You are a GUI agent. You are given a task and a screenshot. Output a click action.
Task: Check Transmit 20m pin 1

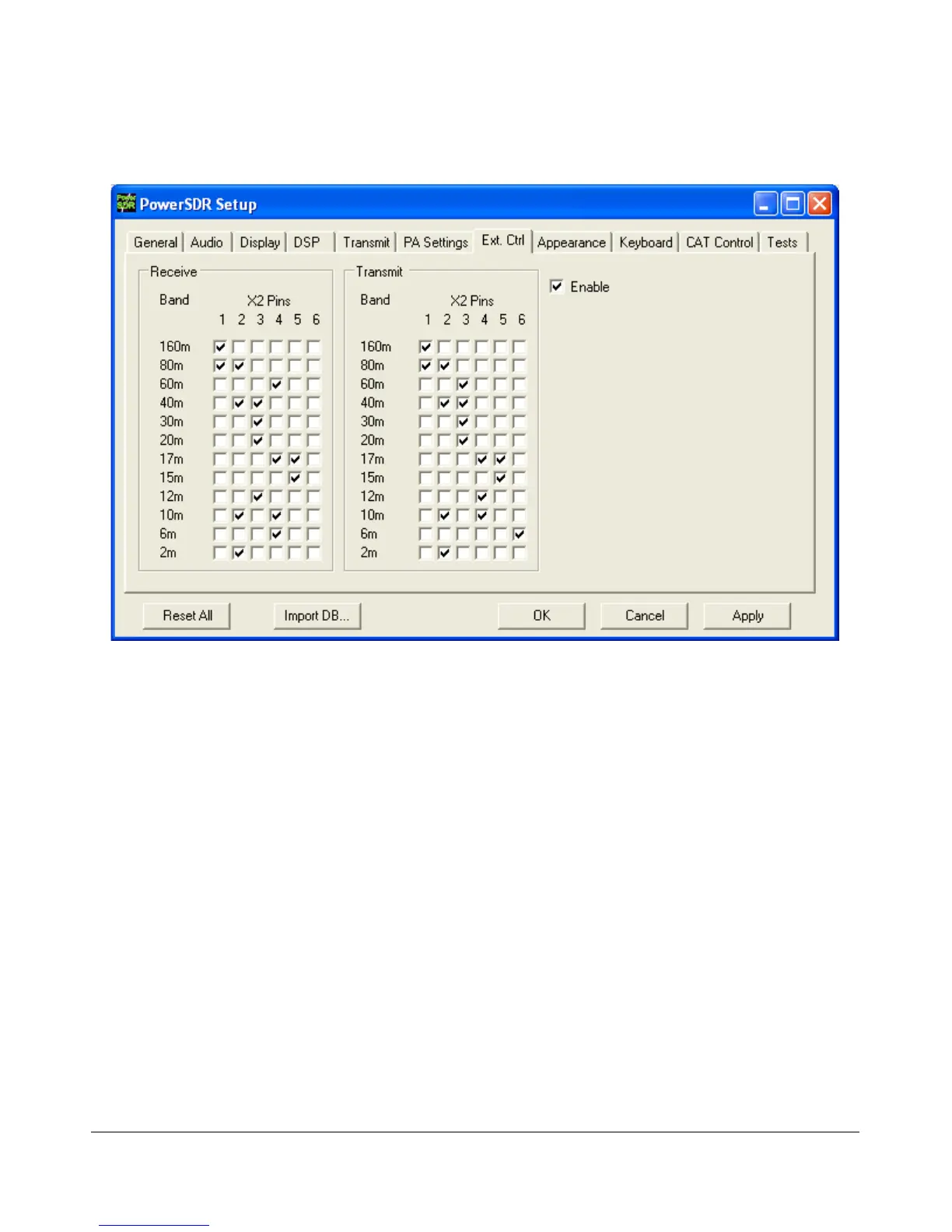(x=425, y=440)
